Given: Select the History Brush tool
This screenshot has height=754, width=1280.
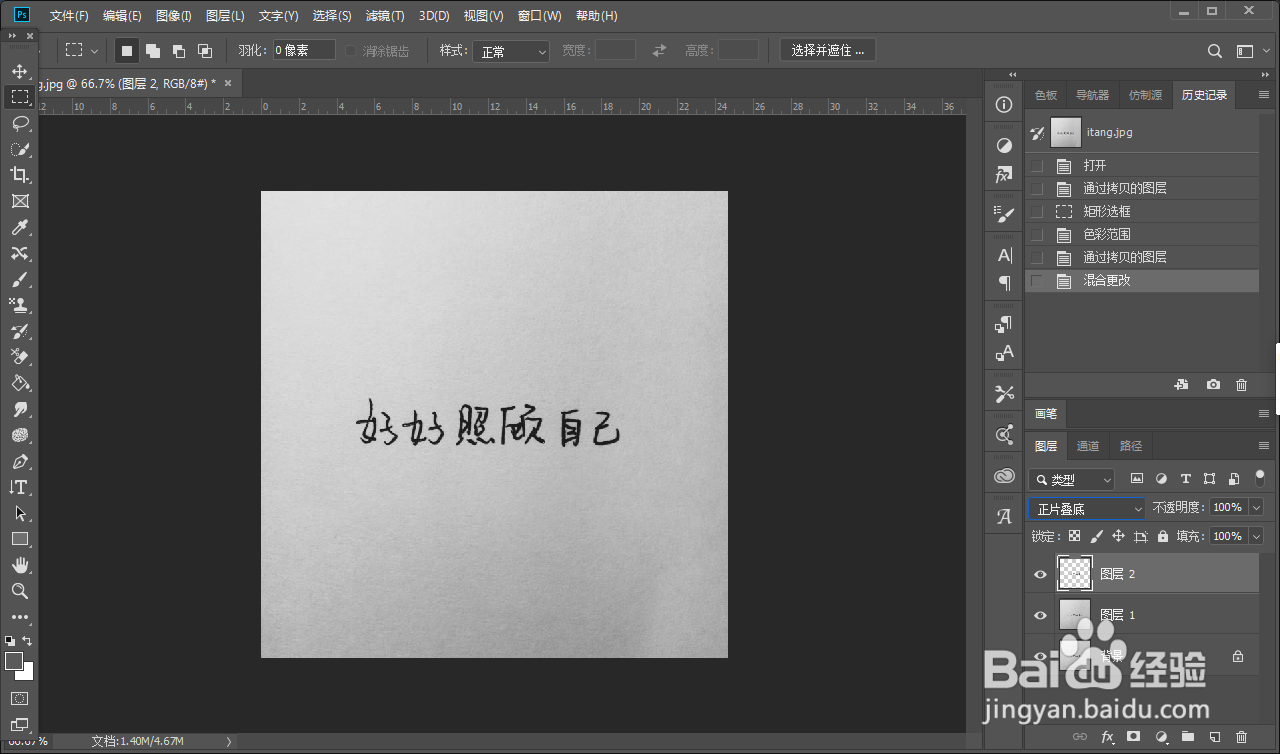Looking at the screenshot, I should 19,331.
